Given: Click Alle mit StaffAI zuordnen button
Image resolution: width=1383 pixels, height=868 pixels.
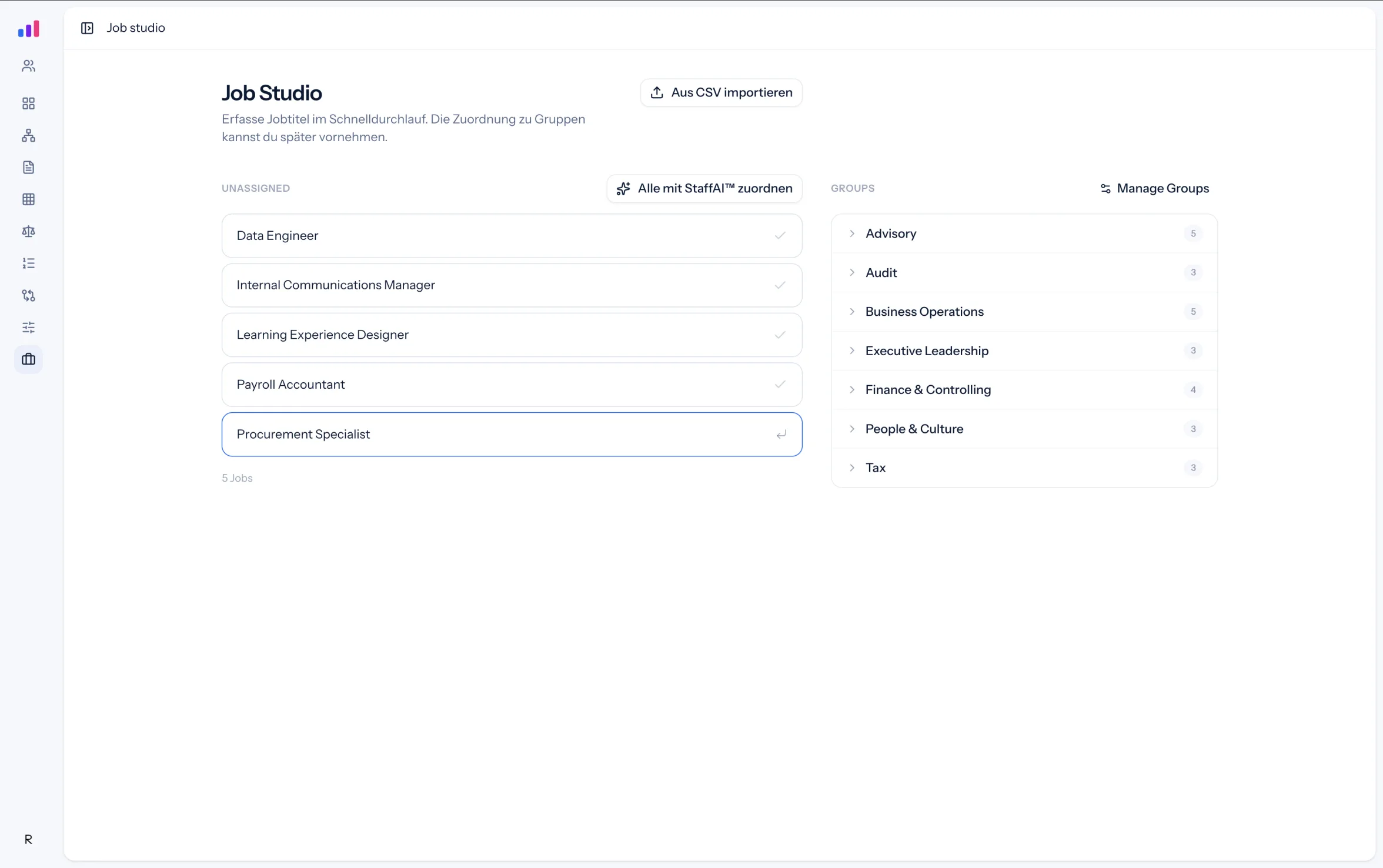Looking at the screenshot, I should point(704,188).
